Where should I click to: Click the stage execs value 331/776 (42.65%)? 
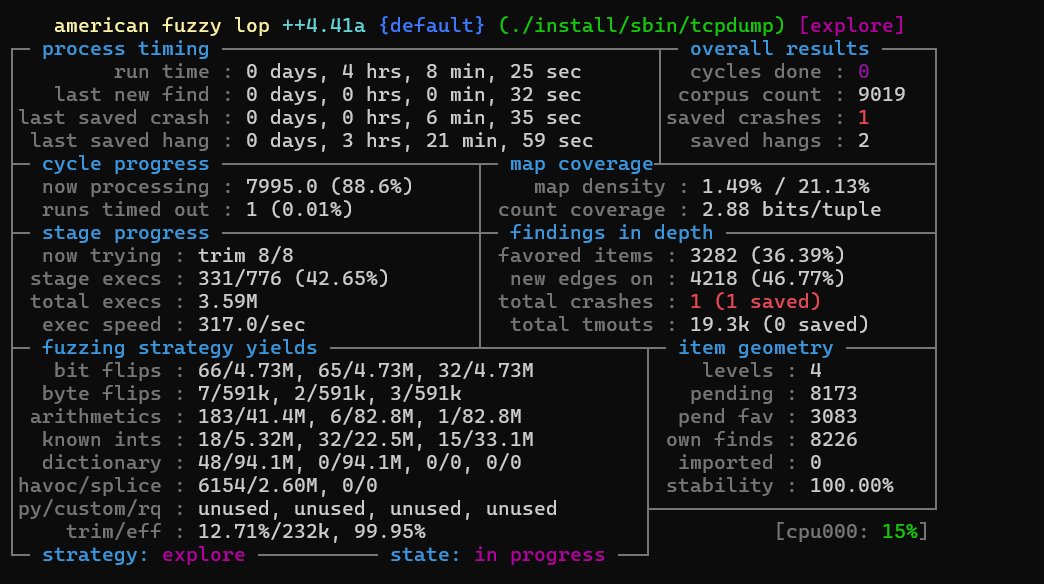[294, 278]
